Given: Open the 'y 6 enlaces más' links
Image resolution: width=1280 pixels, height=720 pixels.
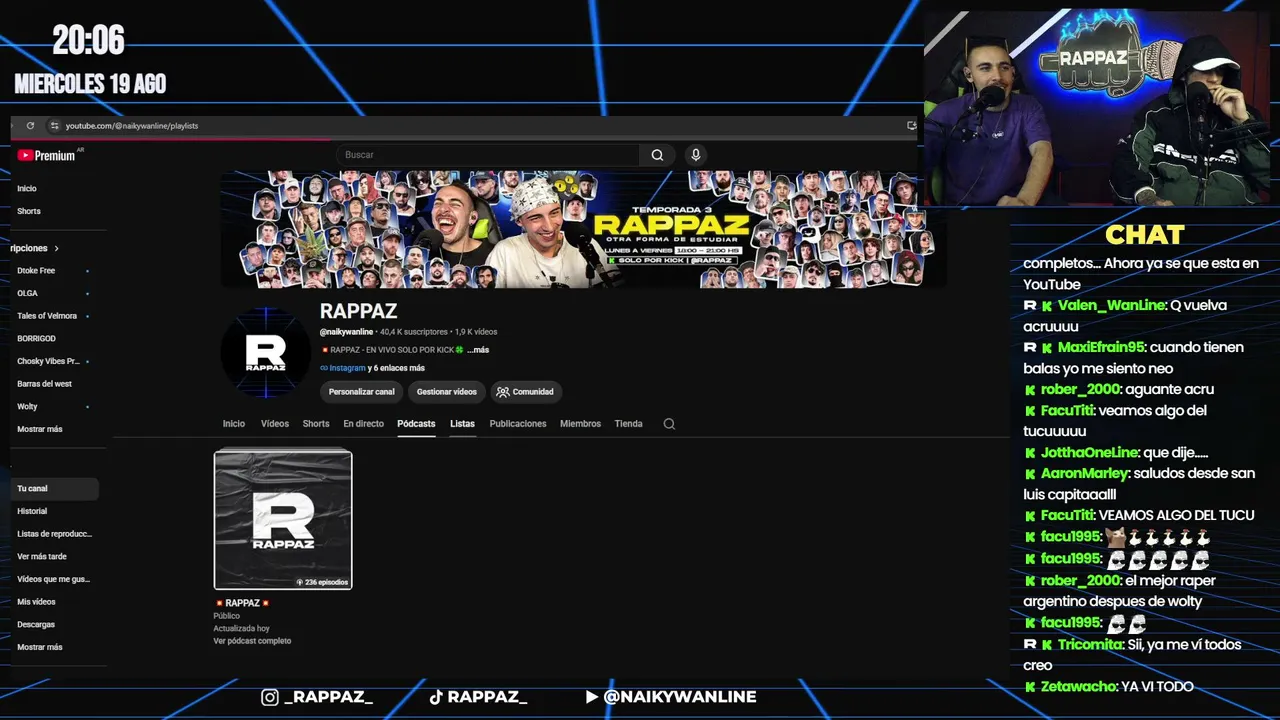Looking at the screenshot, I should (x=396, y=368).
